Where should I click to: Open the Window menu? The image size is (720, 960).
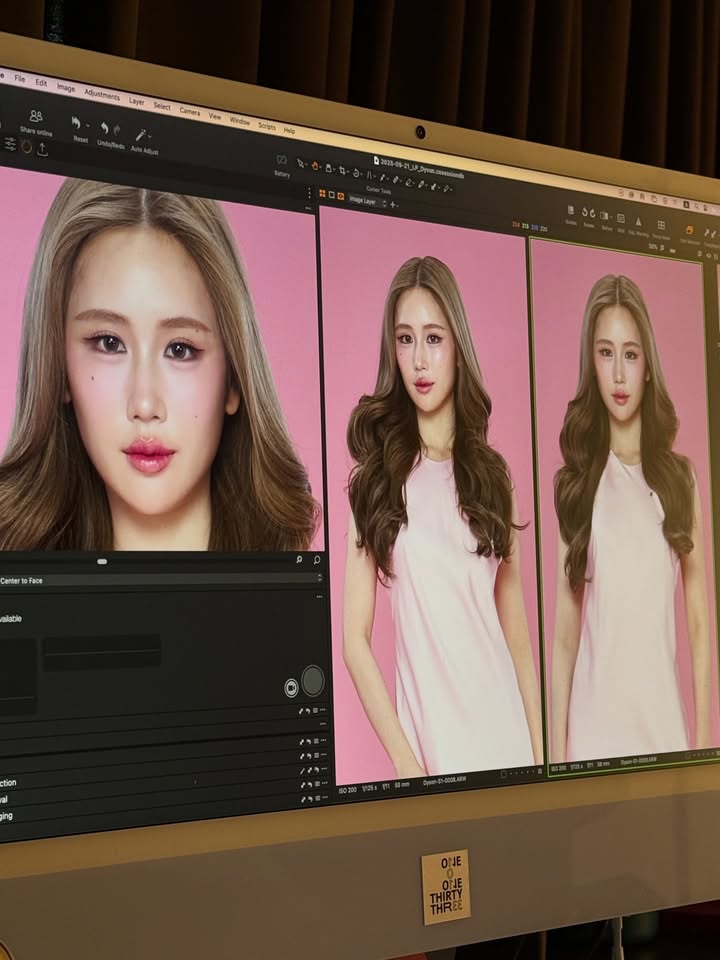[239, 121]
